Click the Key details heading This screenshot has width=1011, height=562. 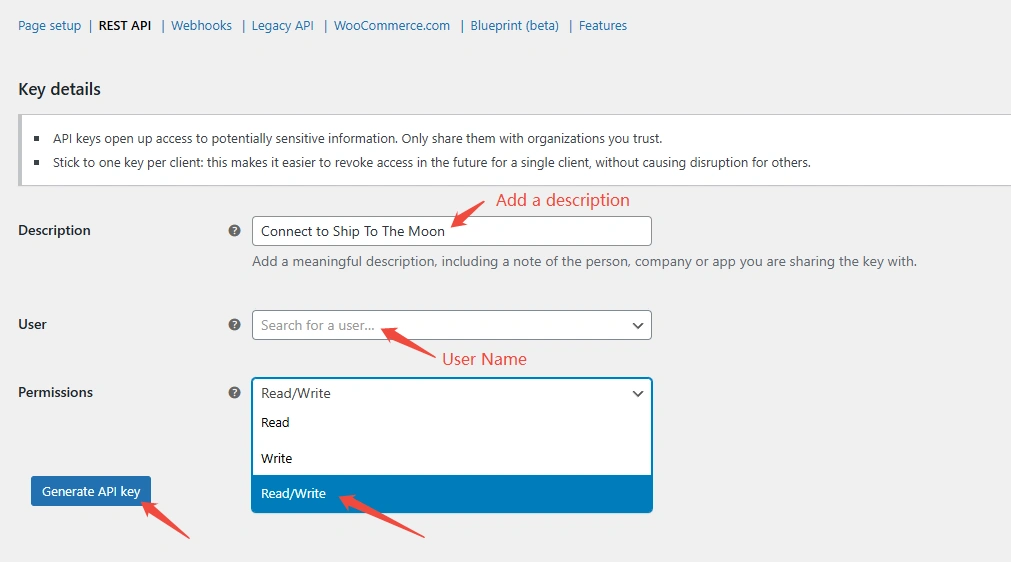pyautogui.click(x=59, y=89)
